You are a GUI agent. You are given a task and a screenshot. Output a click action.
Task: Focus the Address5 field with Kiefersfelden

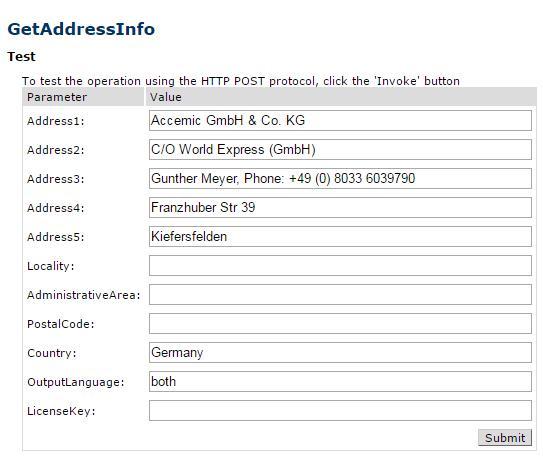(340, 237)
